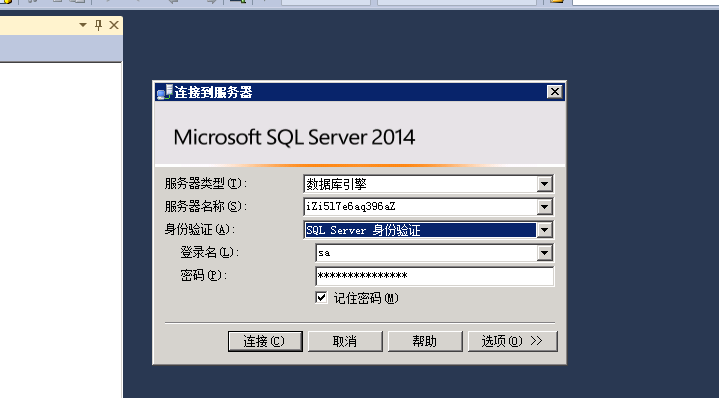Open the side panel window position menu arrow
The width and height of the screenshot is (719, 398).
coord(83,25)
